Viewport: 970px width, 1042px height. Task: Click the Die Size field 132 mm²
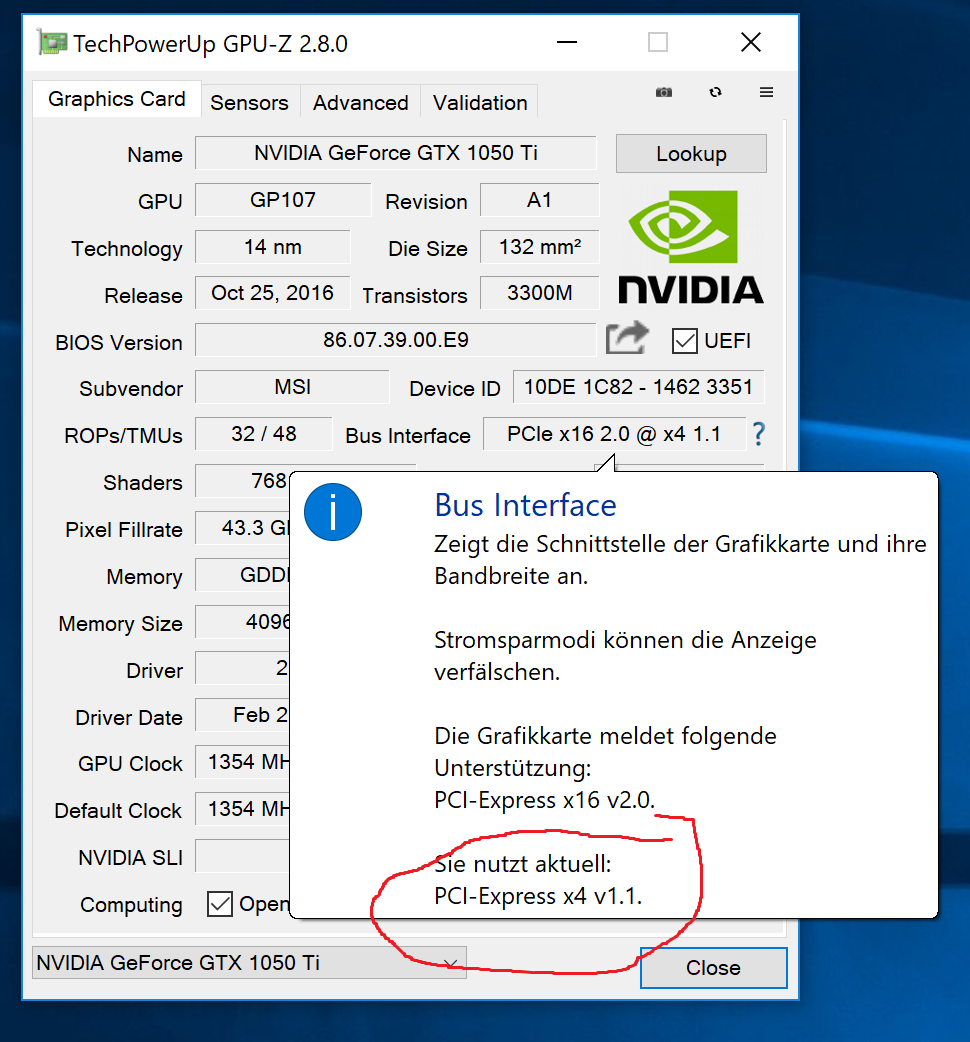click(539, 247)
